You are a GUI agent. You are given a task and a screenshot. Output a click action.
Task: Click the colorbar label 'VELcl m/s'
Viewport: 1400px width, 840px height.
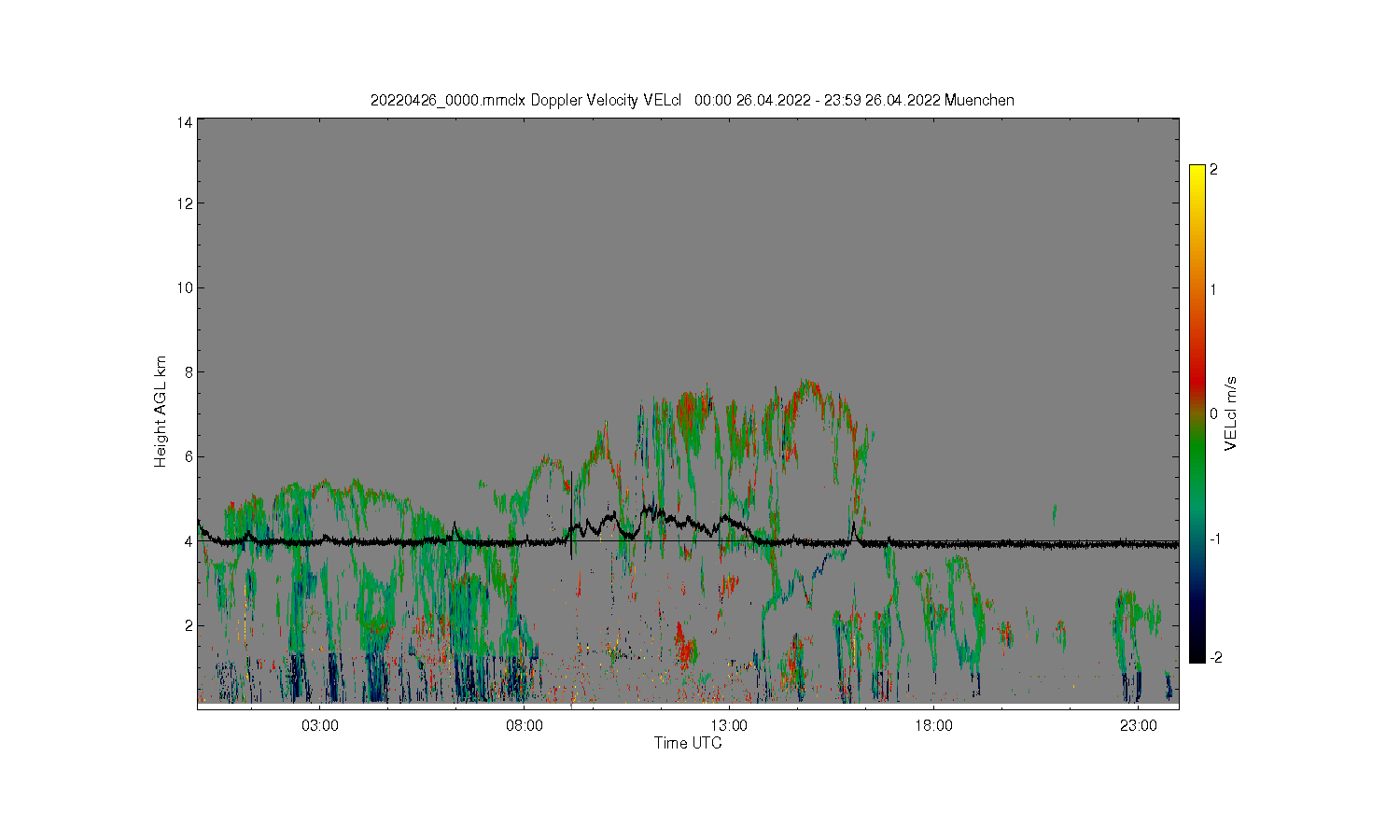1231,413
